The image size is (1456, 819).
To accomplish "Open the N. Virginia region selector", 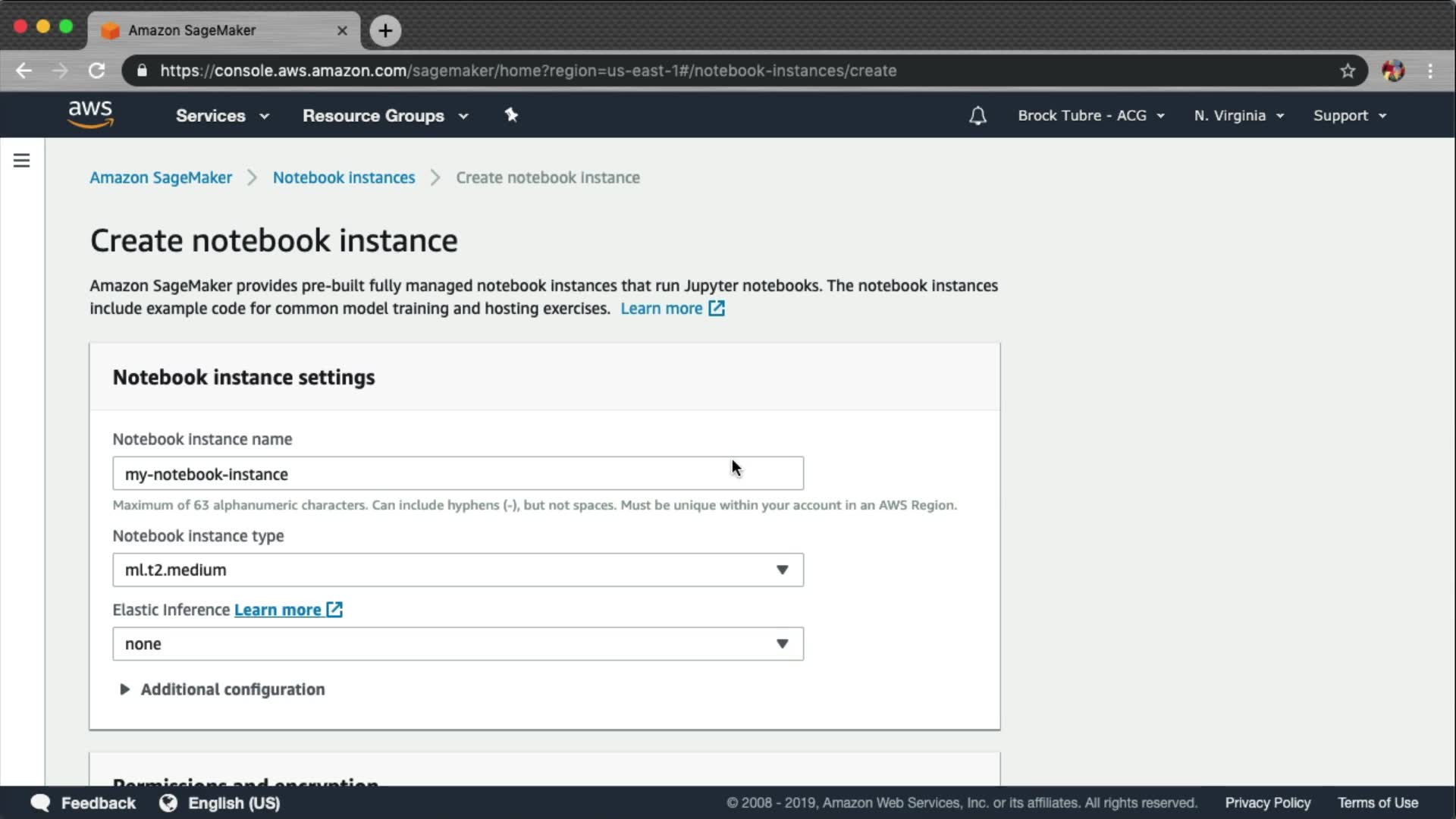I will [x=1238, y=115].
